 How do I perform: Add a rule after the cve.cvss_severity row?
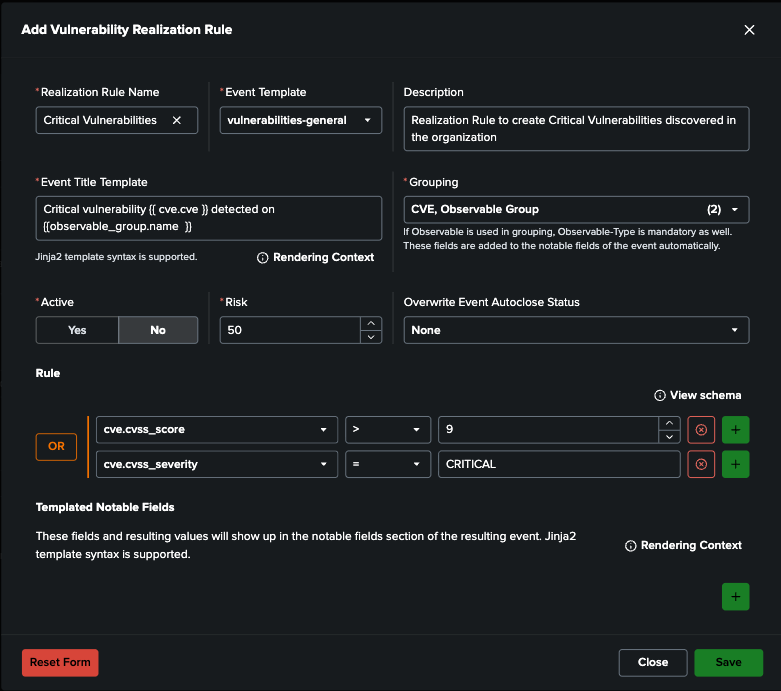736,464
